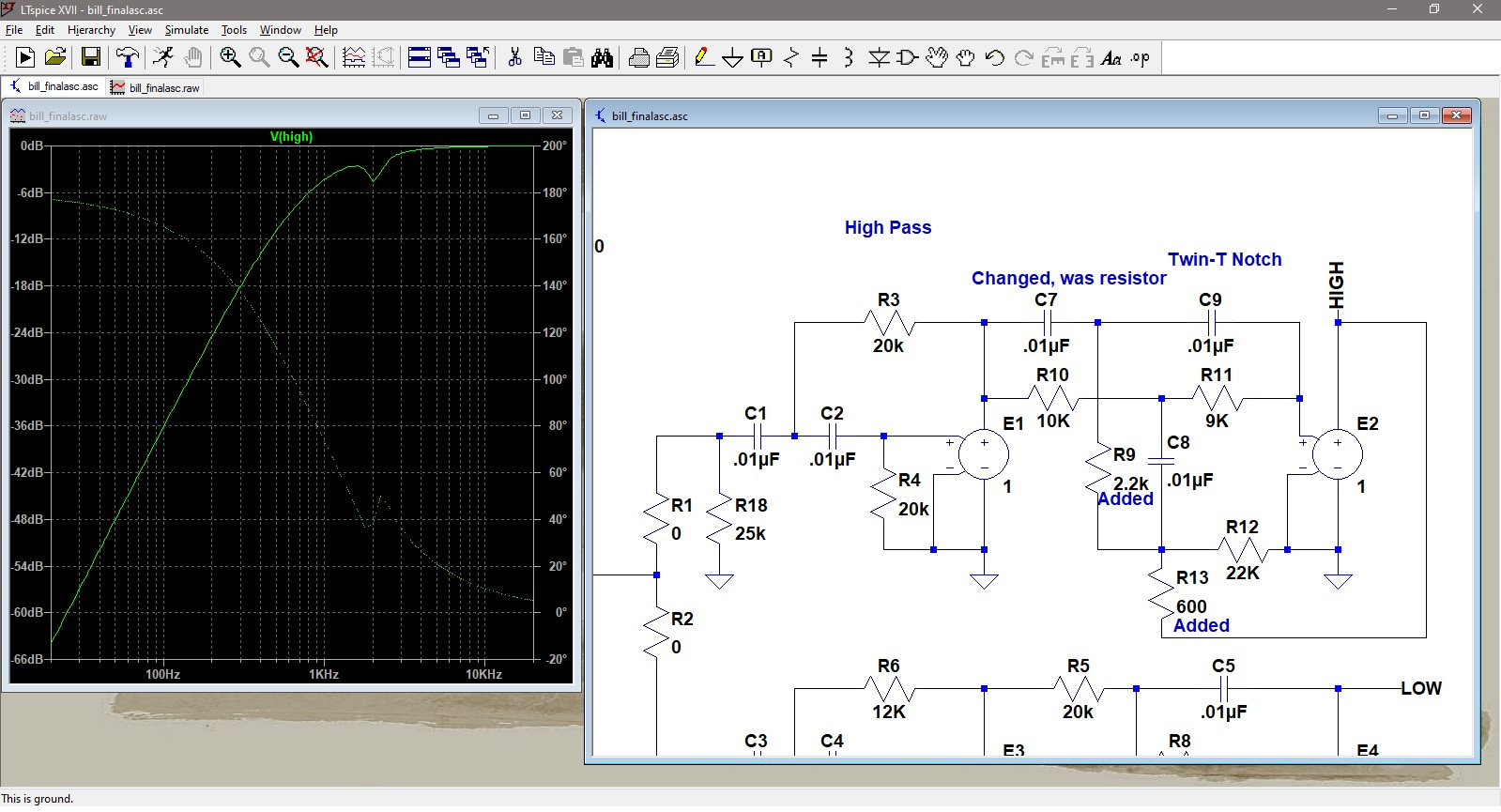This screenshot has width=1501, height=812.
Task: Select the Place Resistor tool
Action: tap(791, 58)
